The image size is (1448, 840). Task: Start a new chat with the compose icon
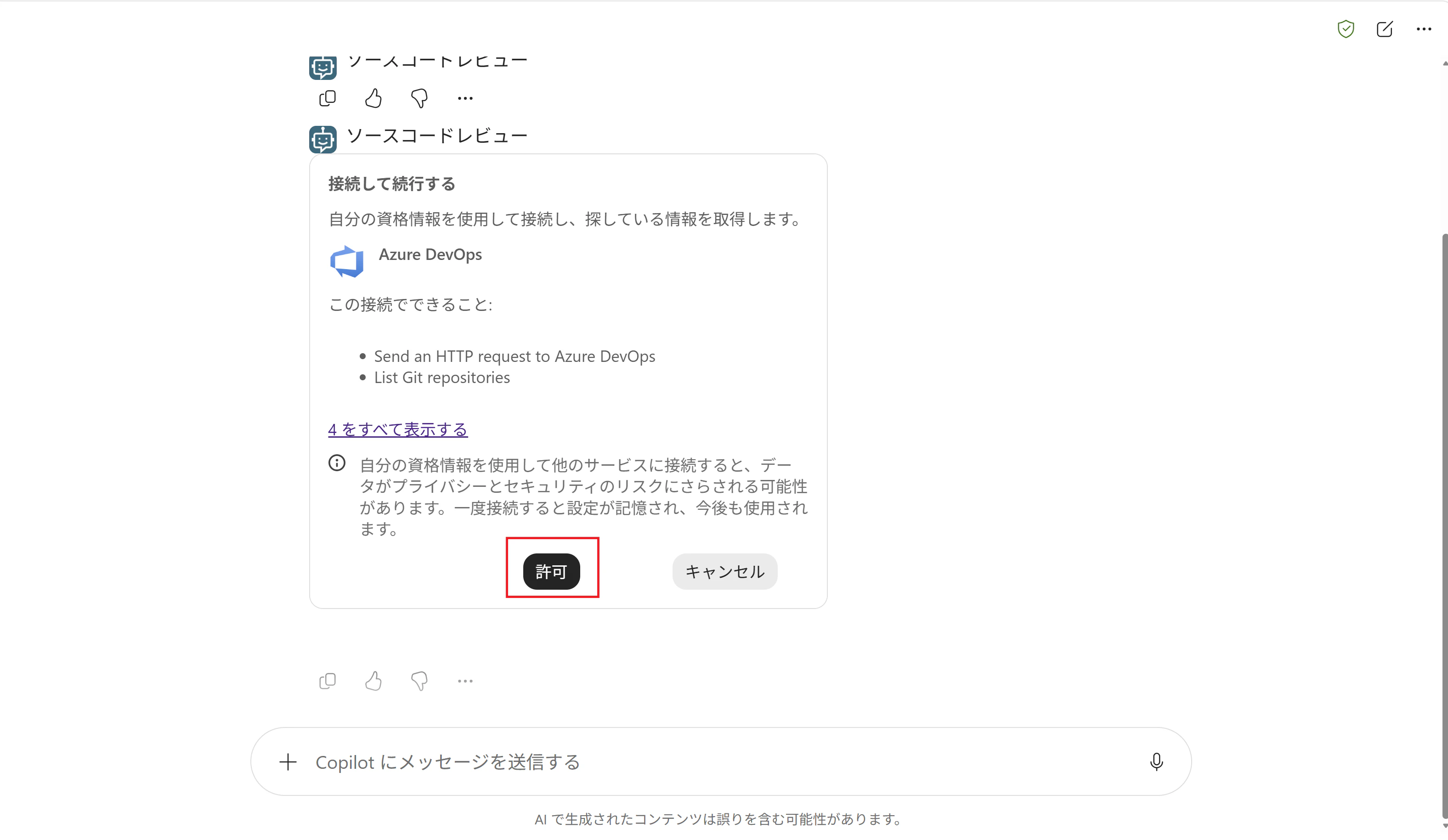click(x=1385, y=29)
